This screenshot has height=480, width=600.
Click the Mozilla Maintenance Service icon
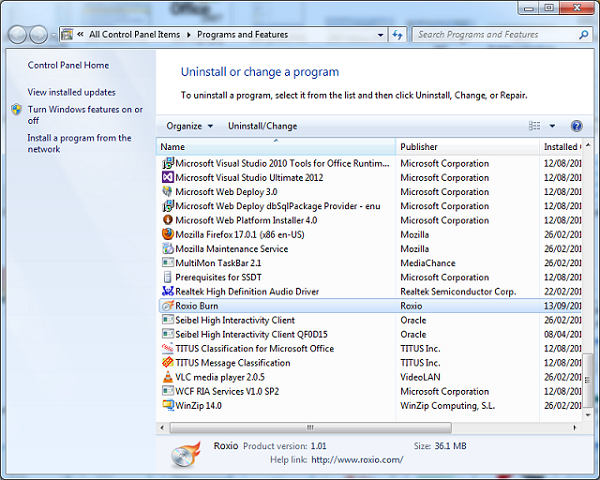[168, 248]
